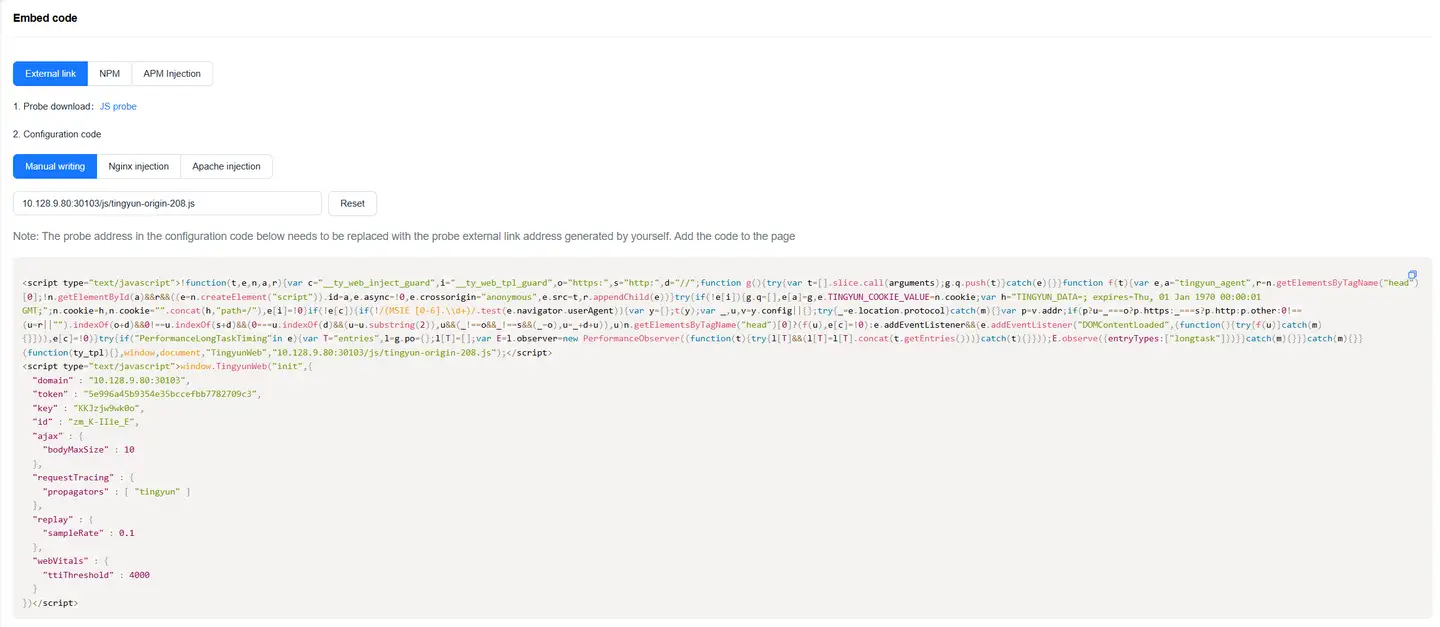
Task: Download the JS probe via link
Action: point(118,106)
